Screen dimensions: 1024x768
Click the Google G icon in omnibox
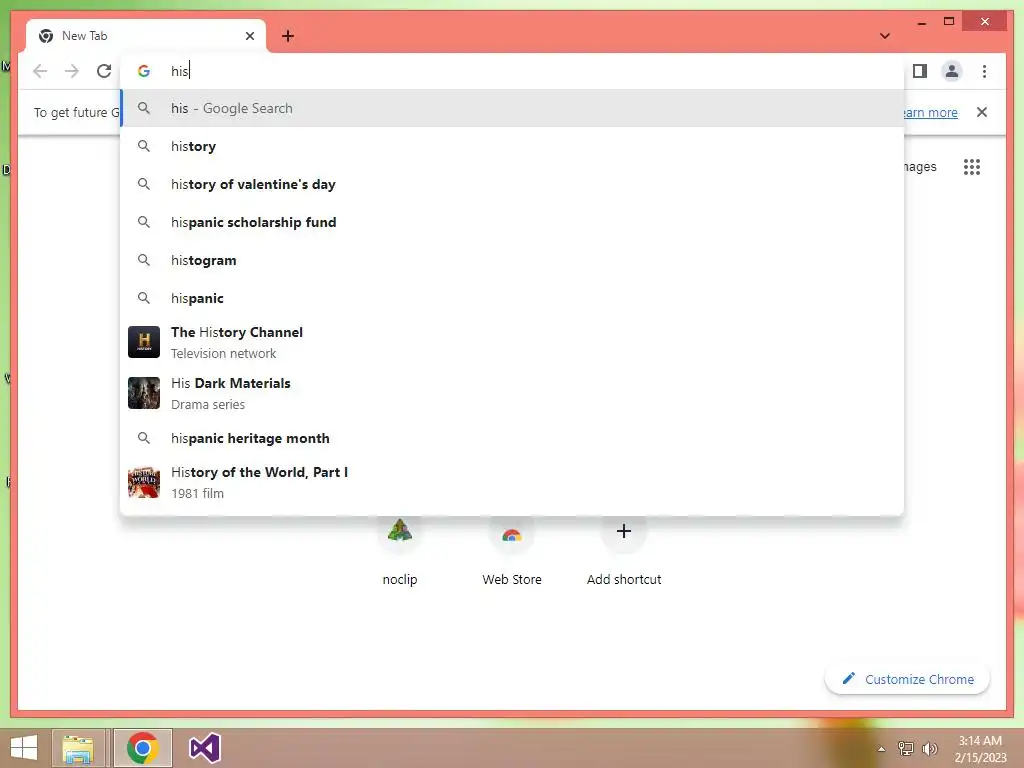point(144,71)
